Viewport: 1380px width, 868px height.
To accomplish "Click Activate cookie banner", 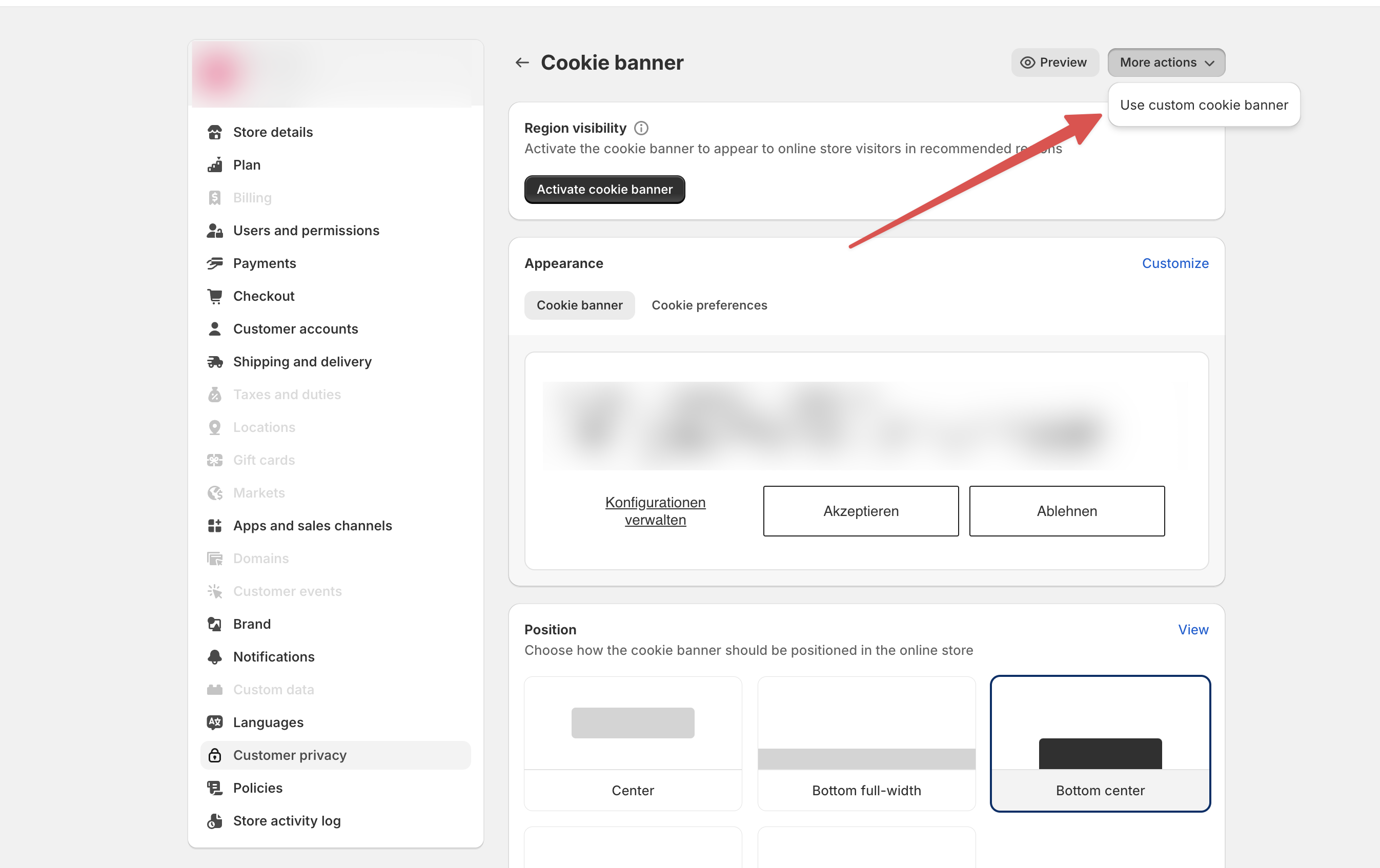I will click(x=604, y=189).
